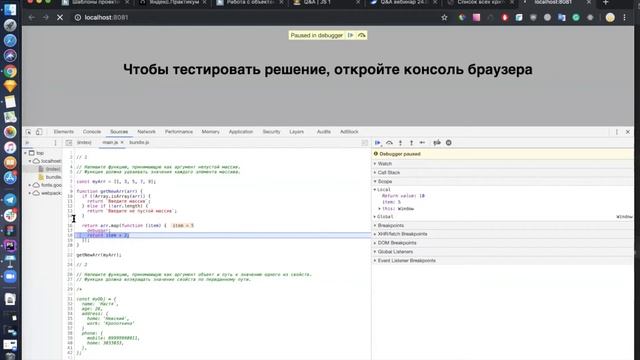Open DevTools customize three-dot menu
640x360 pixels.
point(617,132)
